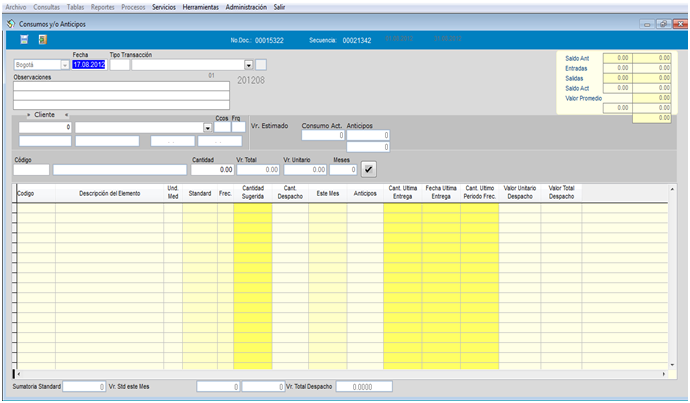Open the Bogotá city dropdown
This screenshot has height=403, width=690.
[x=65, y=65]
